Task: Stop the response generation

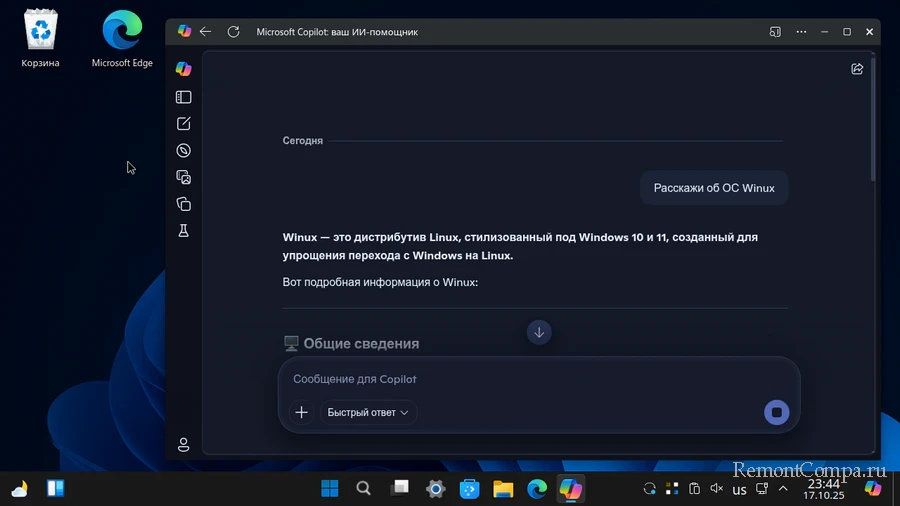Action: click(x=776, y=412)
